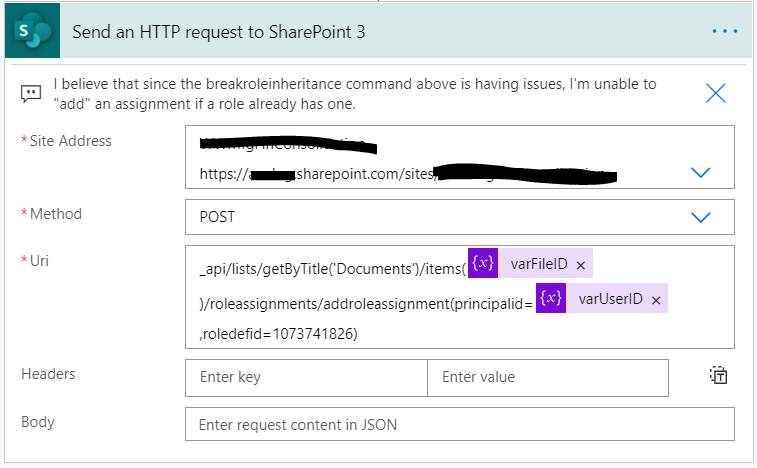Viewport: 757px width, 468px height.
Task: Click the action title 'Send an HTTP request'
Action: pos(218,31)
